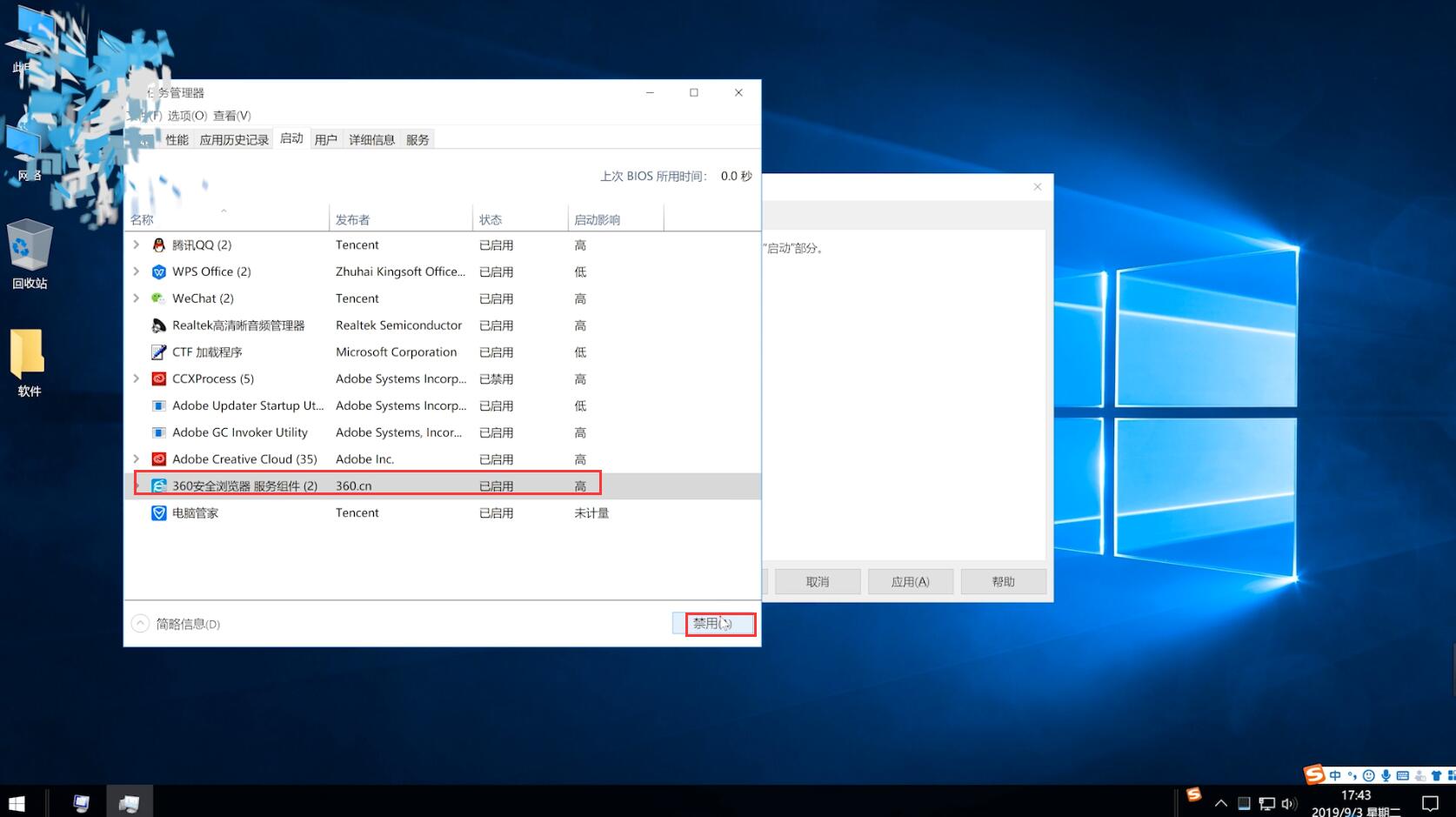The image size is (1456, 817).
Task: Click the Sogou S logo on the IME bar
Action: tap(1314, 773)
